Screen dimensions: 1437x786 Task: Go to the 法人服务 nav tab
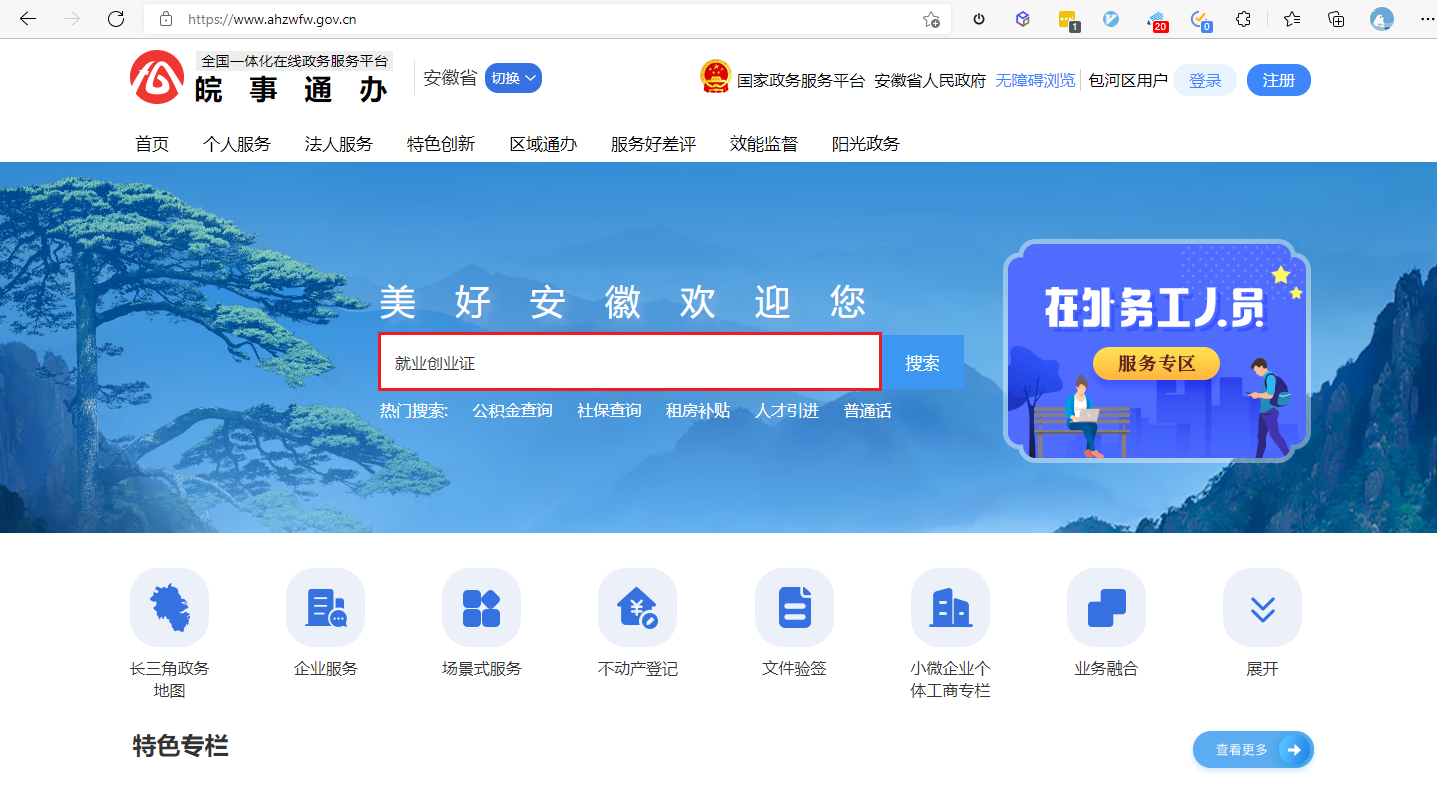338,144
